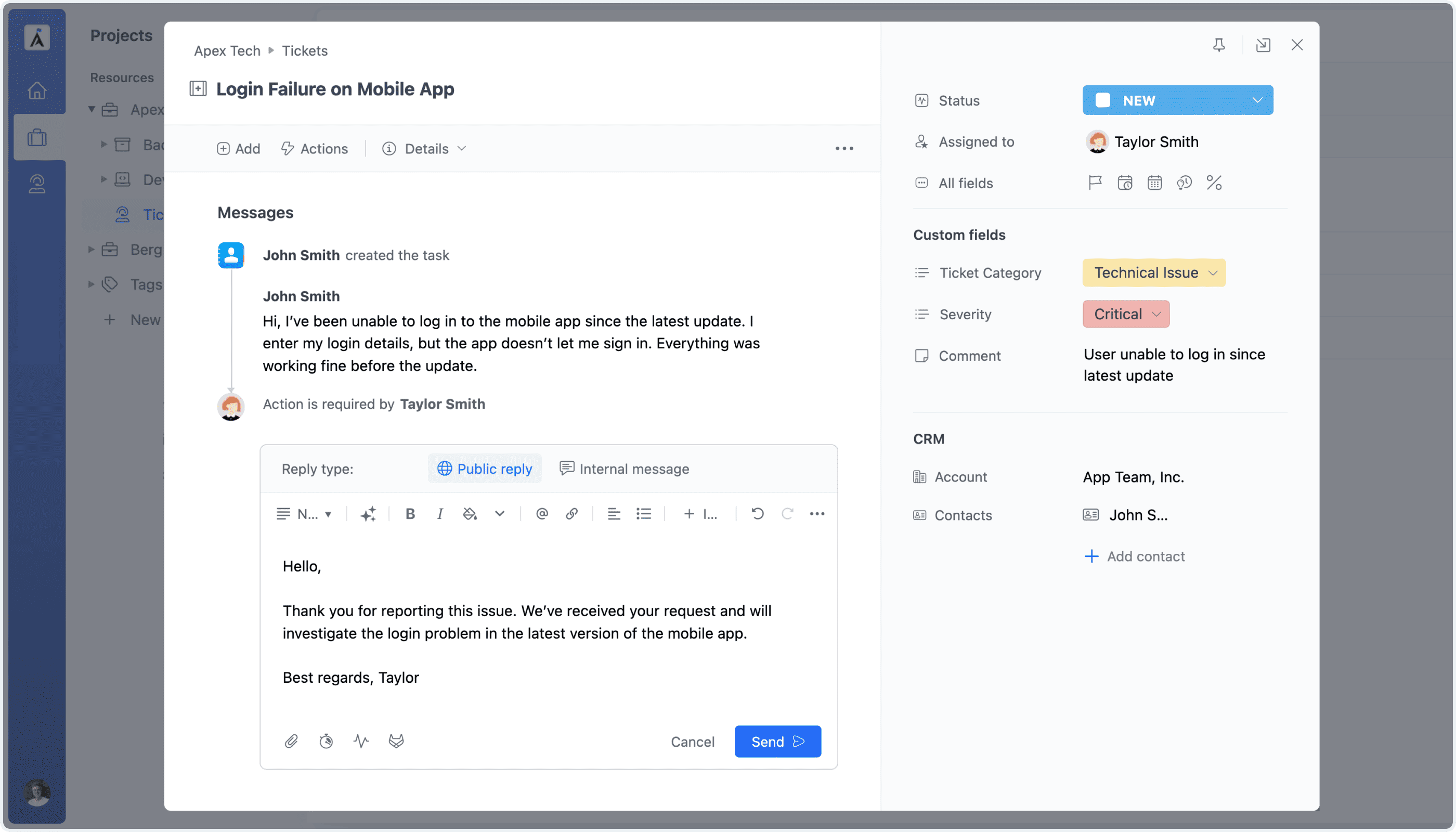1456x832 pixels.
Task: Send the reply message
Action: [778, 742]
